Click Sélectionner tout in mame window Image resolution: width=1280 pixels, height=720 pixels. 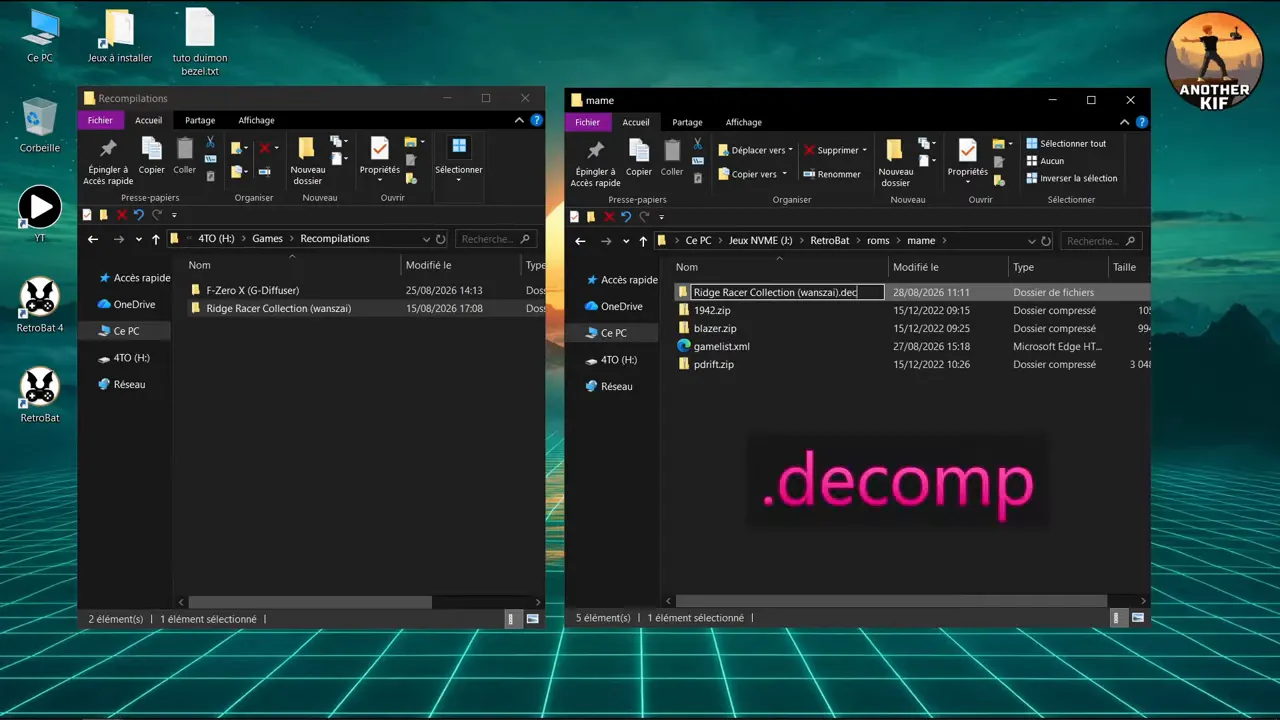point(1066,144)
